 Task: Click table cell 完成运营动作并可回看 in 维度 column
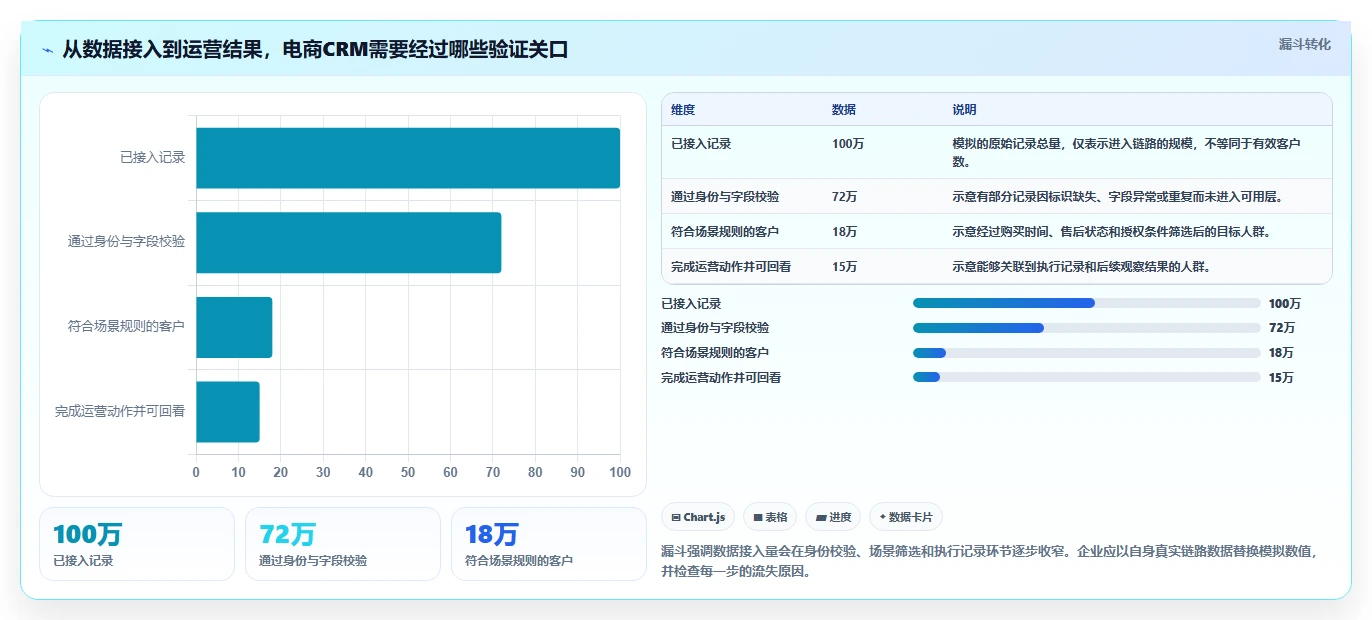[x=731, y=267]
